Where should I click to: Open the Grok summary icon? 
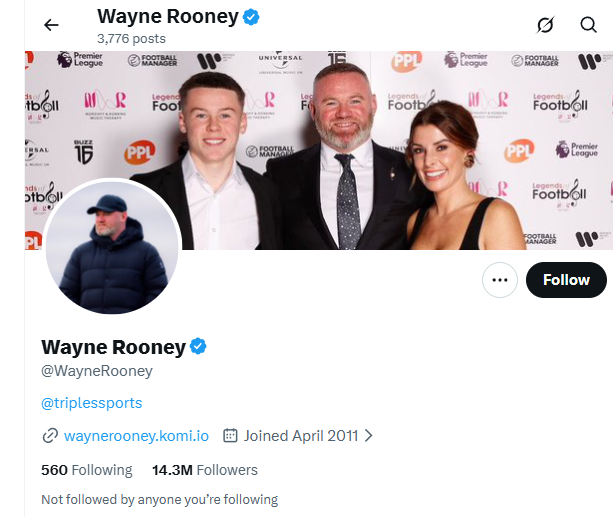pos(545,25)
